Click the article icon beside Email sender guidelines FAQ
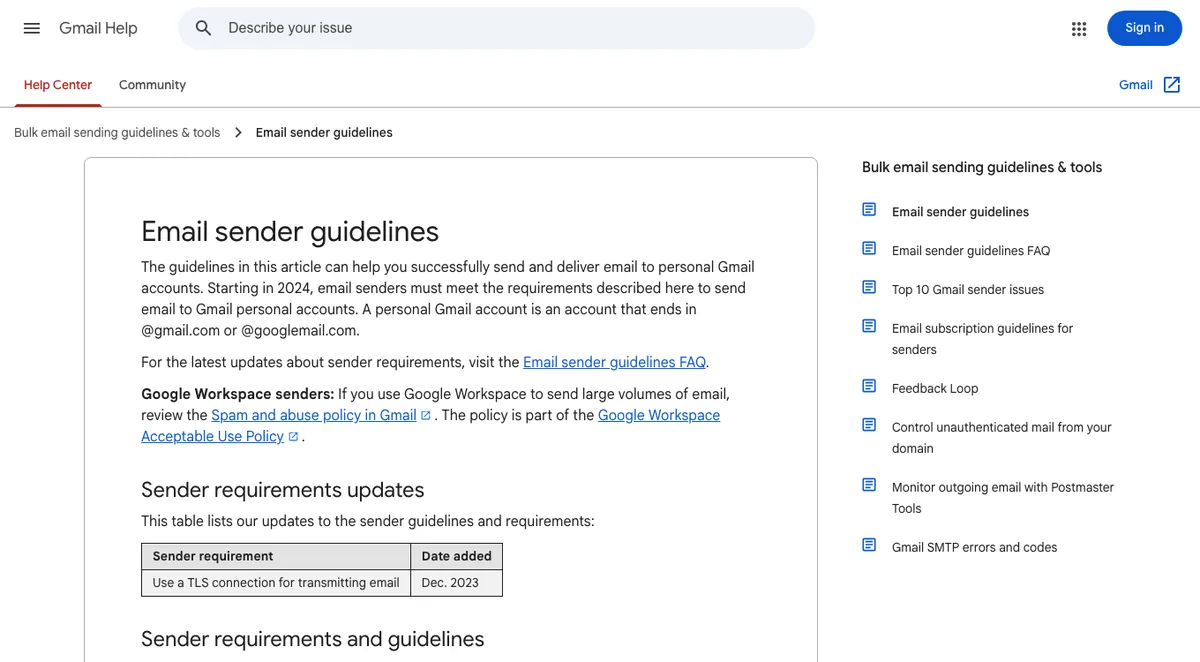This screenshot has height=662, width=1200. click(869, 249)
